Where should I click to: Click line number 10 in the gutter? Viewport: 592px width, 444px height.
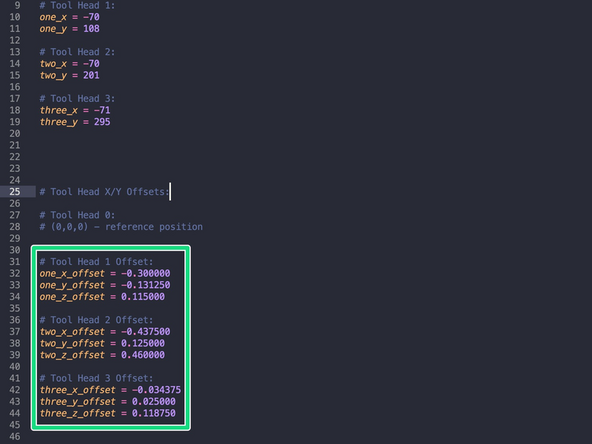coord(15,17)
